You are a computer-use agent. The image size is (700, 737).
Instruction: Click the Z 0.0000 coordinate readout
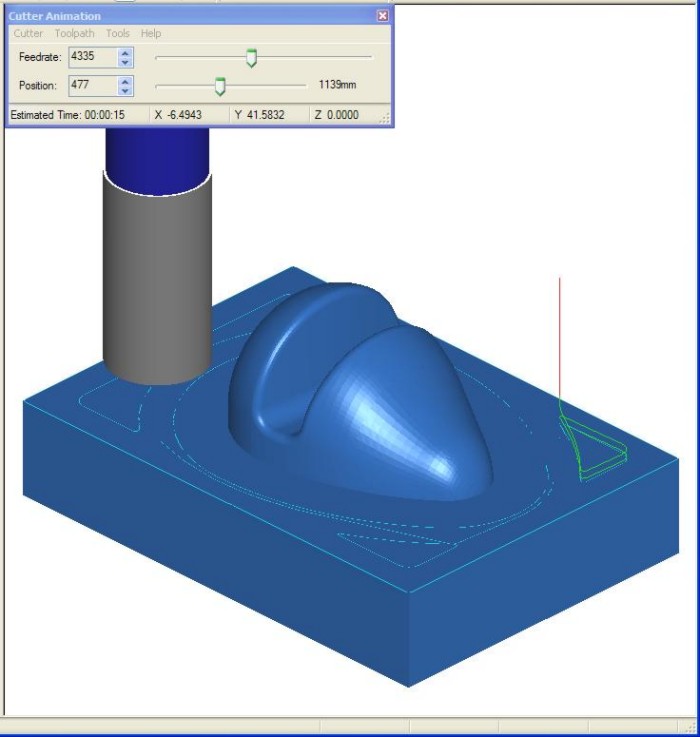click(x=337, y=115)
